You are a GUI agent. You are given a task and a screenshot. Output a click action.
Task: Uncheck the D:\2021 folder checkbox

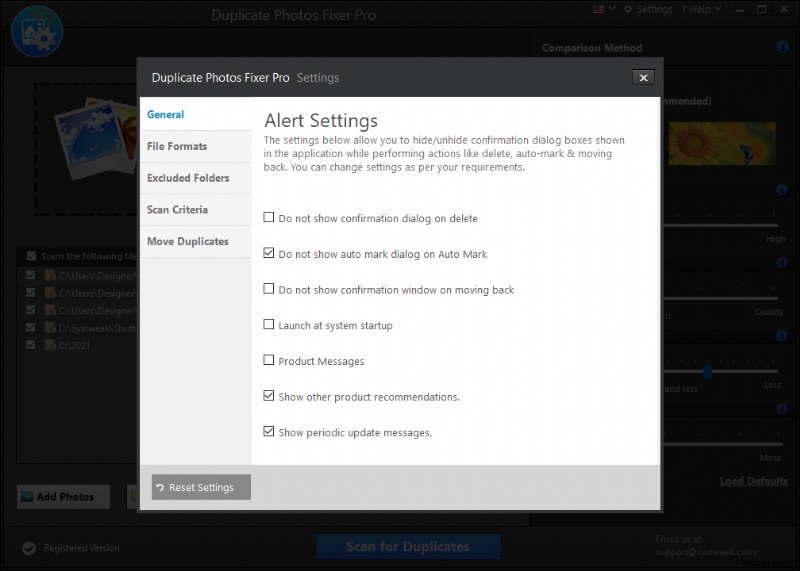coord(31,345)
